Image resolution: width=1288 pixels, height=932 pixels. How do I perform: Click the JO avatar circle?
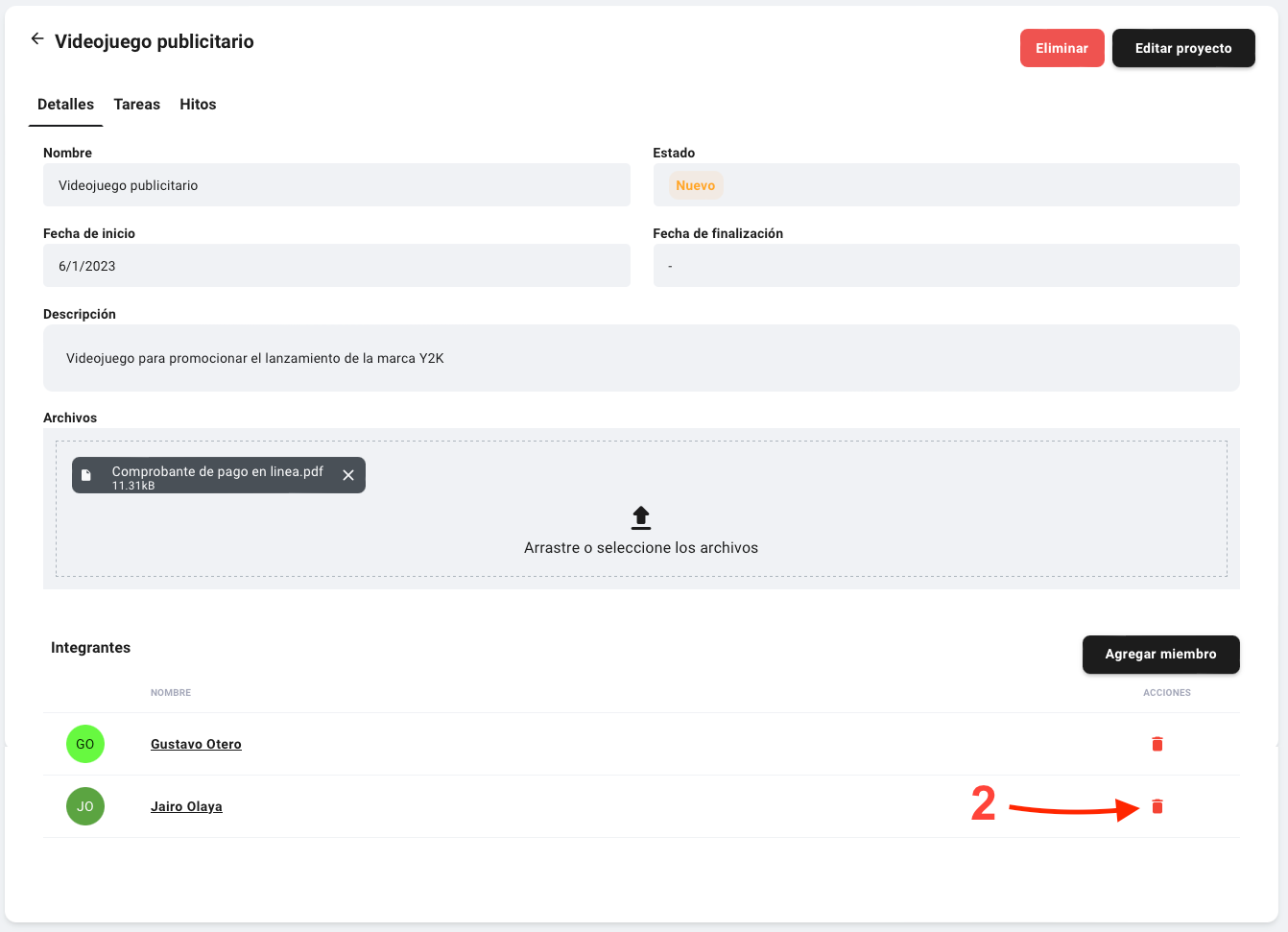(85, 806)
